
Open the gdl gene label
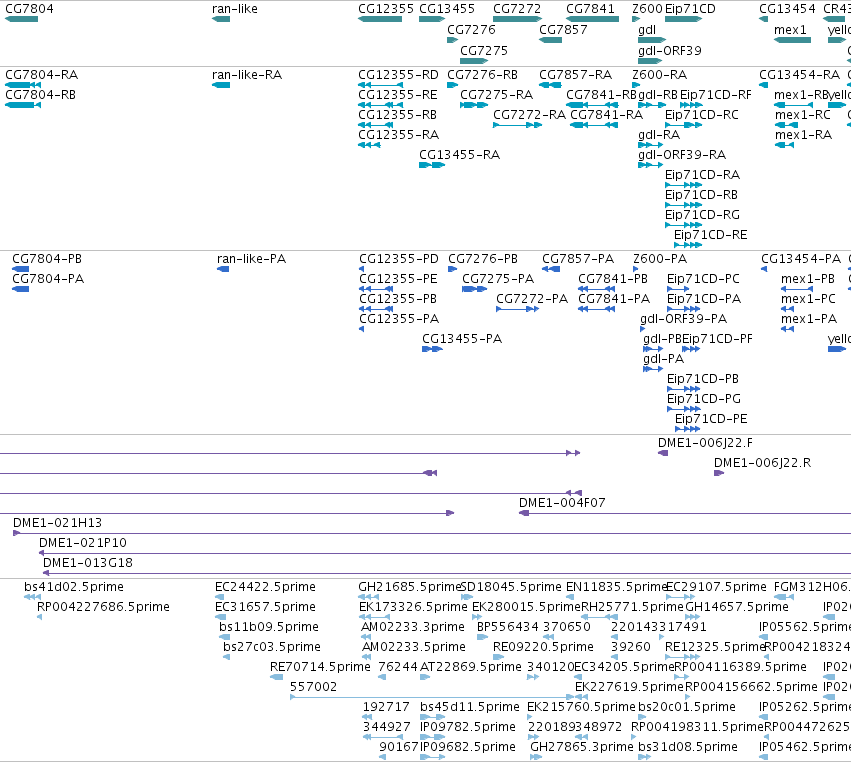[x=647, y=30]
